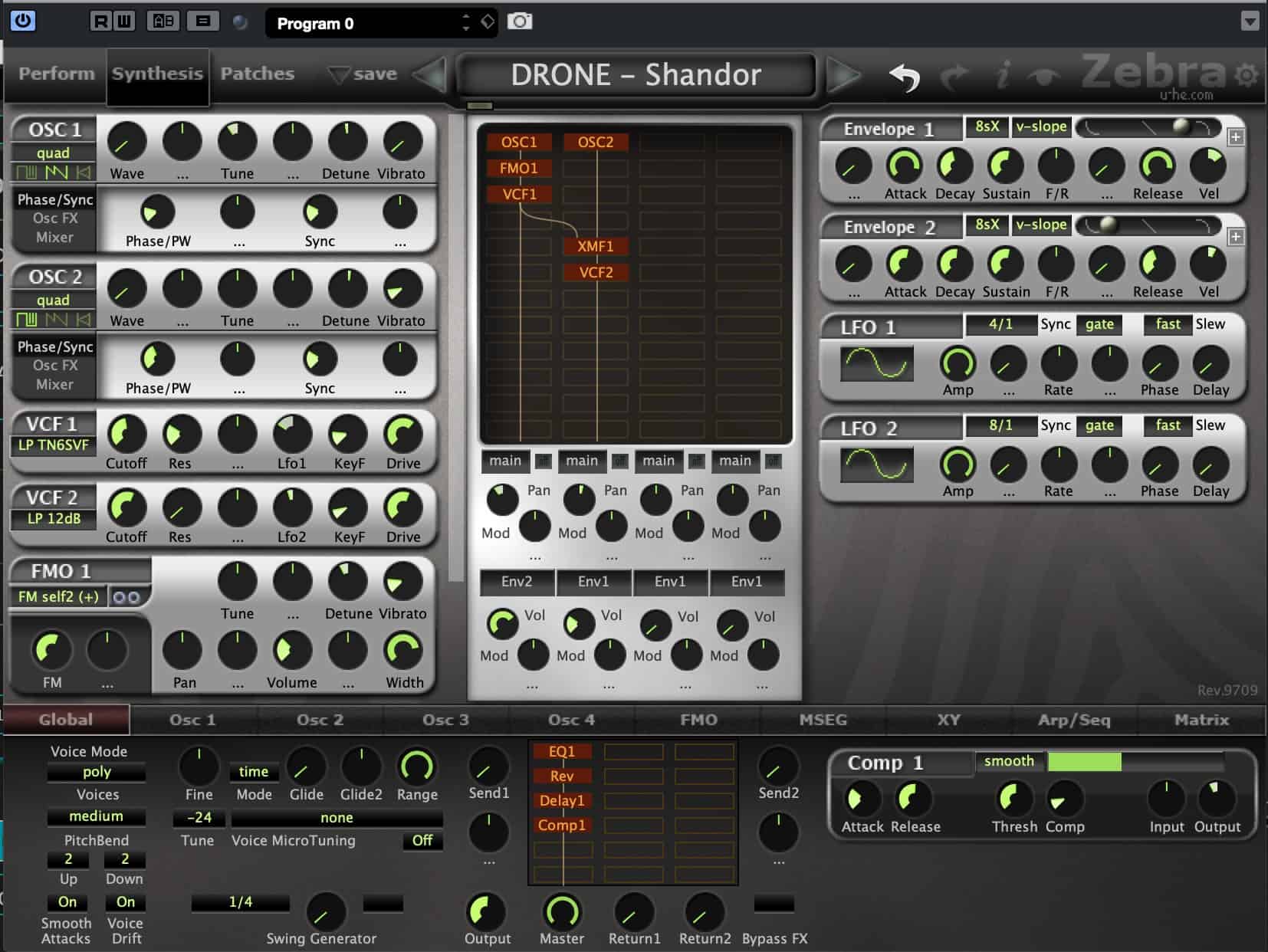Click the LFO 2 sine waveform display
The width and height of the screenshot is (1268, 952).
pos(877,465)
